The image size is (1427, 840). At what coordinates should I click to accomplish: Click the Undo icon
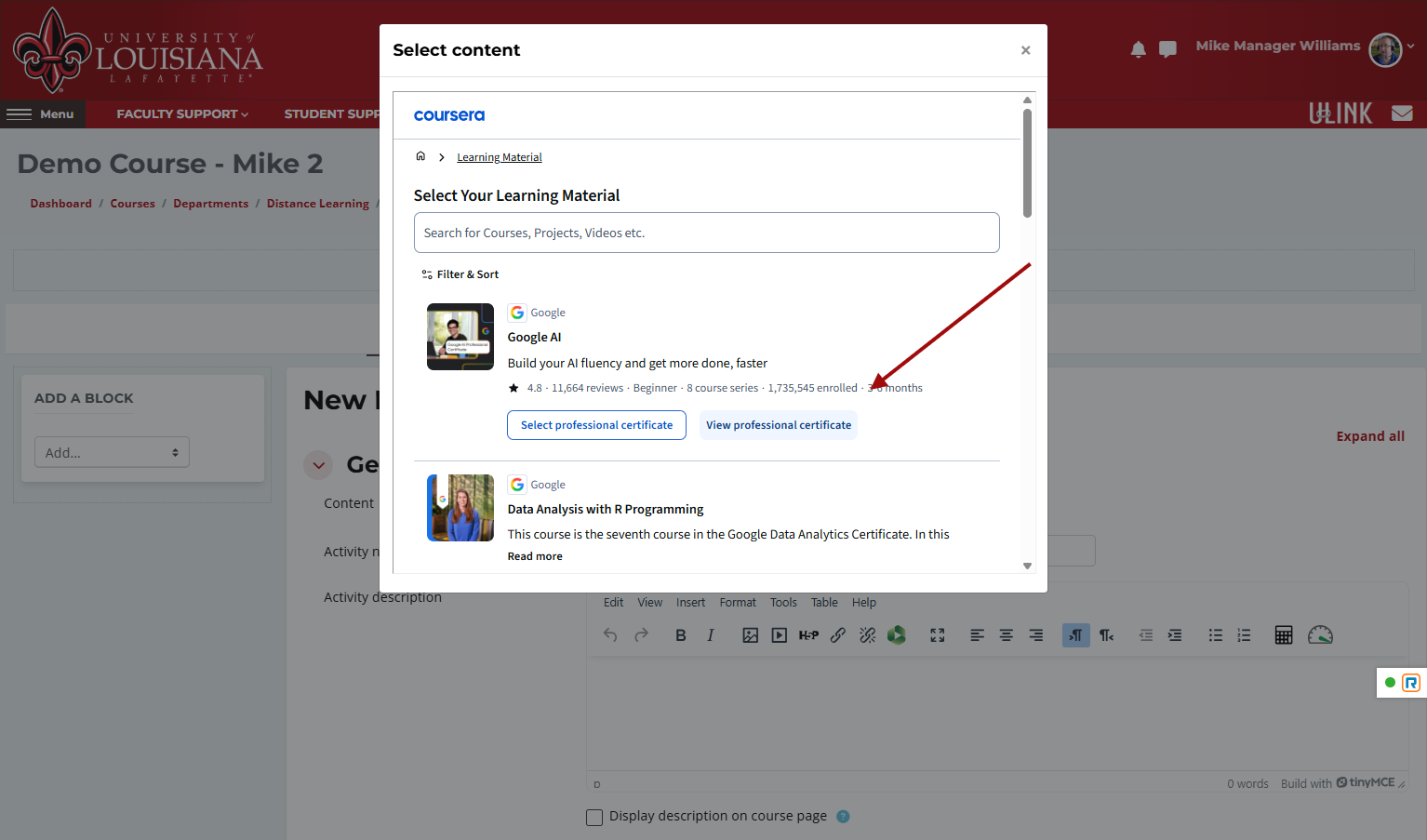click(610, 635)
